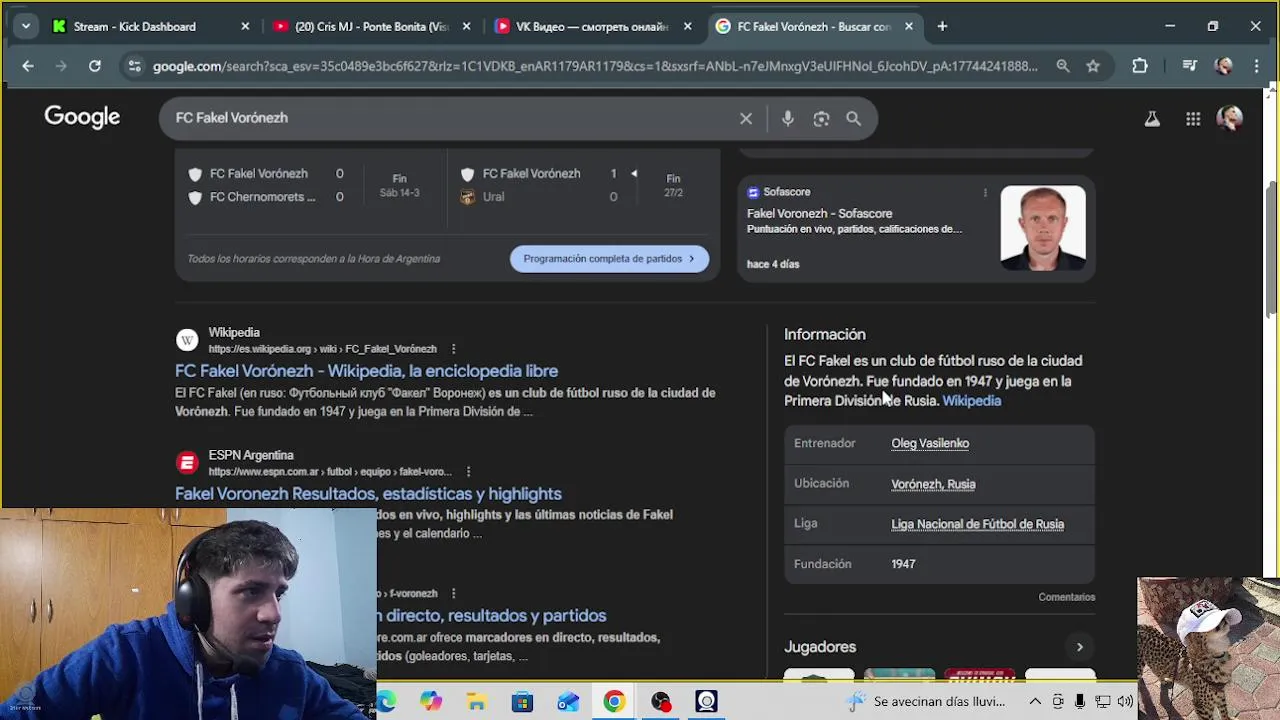Switch to the VK Видео tab
The width and height of the screenshot is (1280, 720).
click(x=592, y=27)
